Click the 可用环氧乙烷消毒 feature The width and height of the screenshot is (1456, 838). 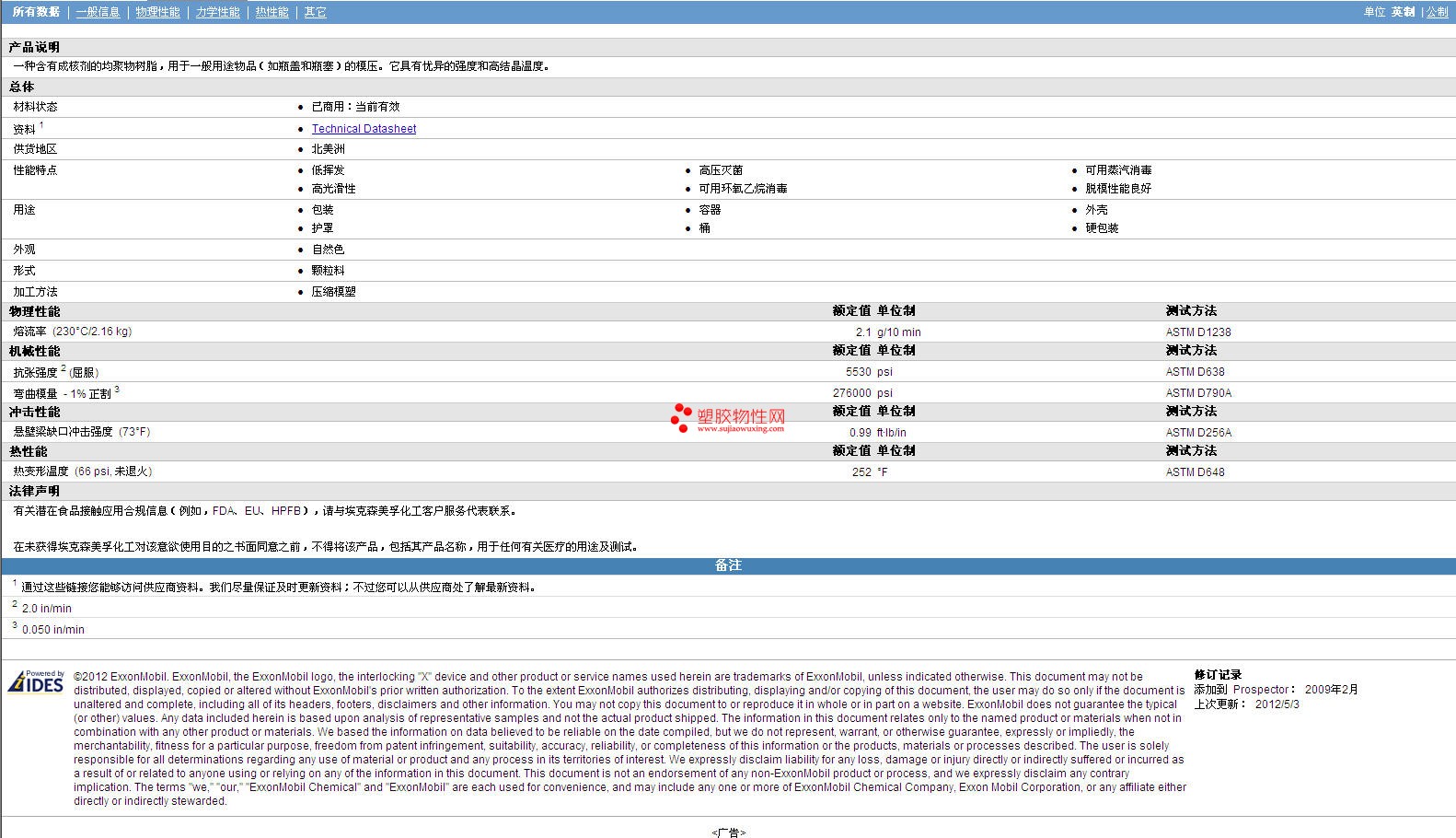click(743, 189)
